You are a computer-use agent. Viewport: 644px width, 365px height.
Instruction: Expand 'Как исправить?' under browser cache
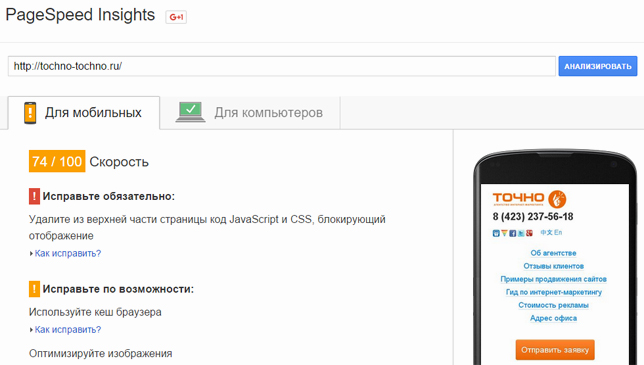(67, 330)
